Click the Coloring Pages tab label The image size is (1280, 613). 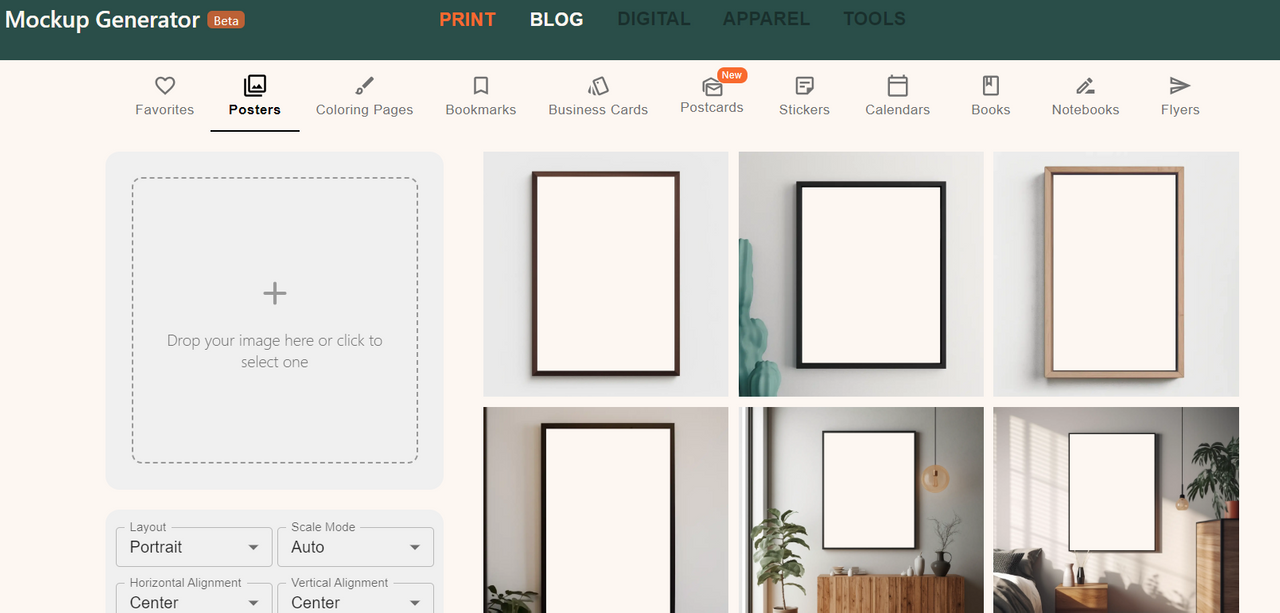coord(364,110)
